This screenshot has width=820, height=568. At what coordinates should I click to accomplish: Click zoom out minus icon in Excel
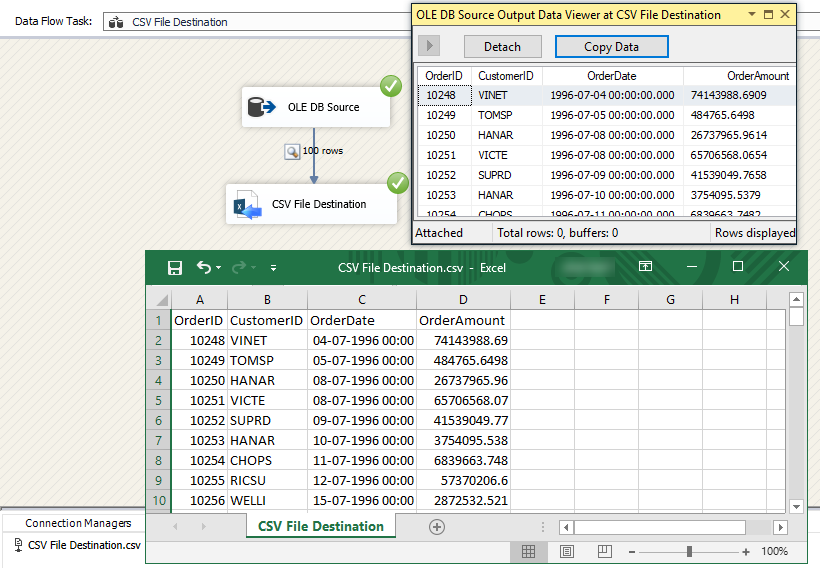[632, 552]
